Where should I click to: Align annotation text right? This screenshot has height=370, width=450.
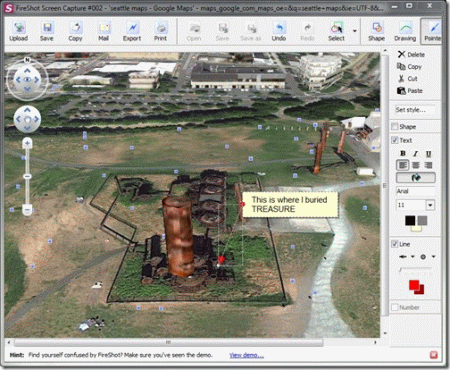[x=428, y=165]
